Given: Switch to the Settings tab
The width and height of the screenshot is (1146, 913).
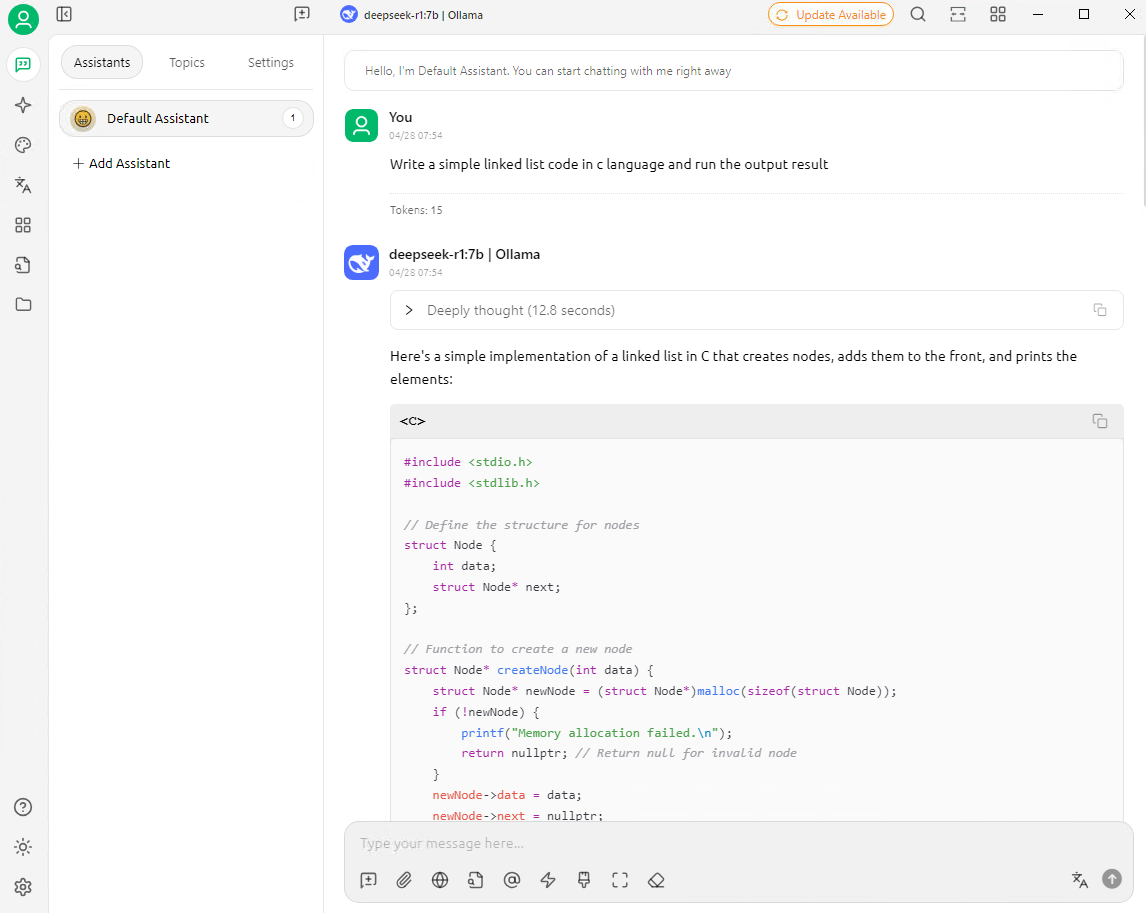Looking at the screenshot, I should click(271, 63).
